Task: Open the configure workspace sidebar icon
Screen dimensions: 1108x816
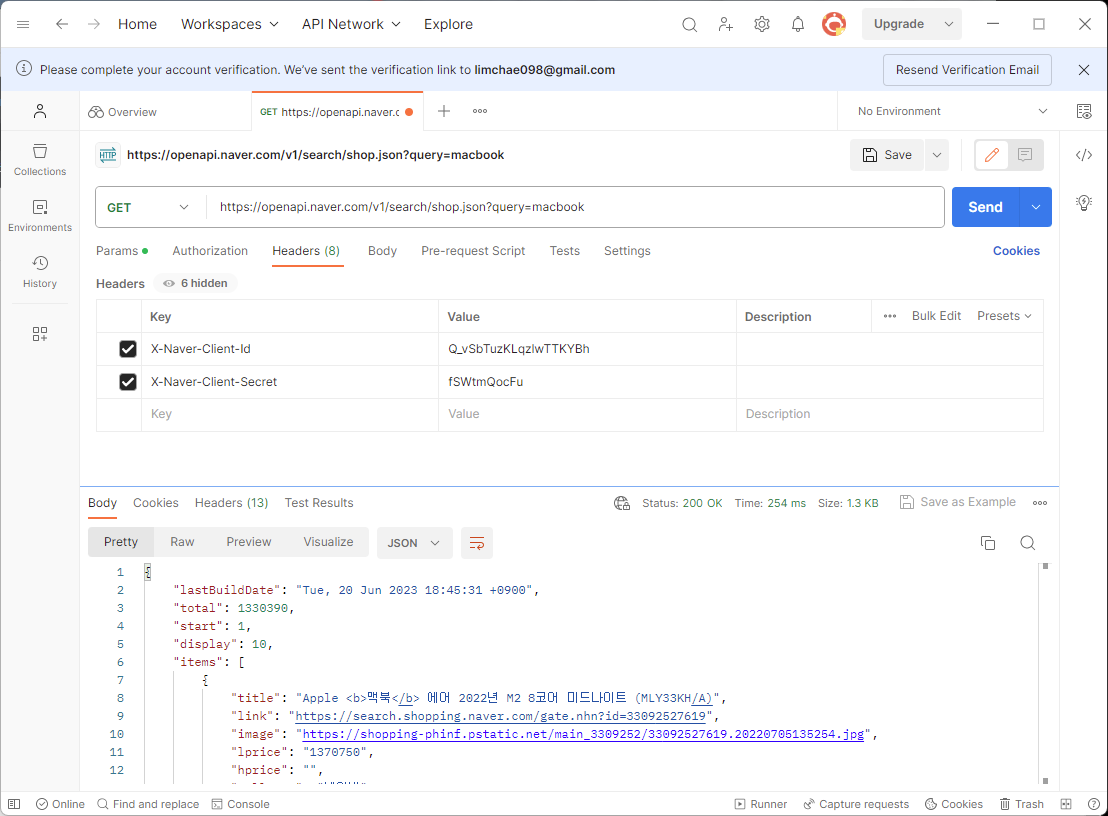Action: tap(40, 334)
